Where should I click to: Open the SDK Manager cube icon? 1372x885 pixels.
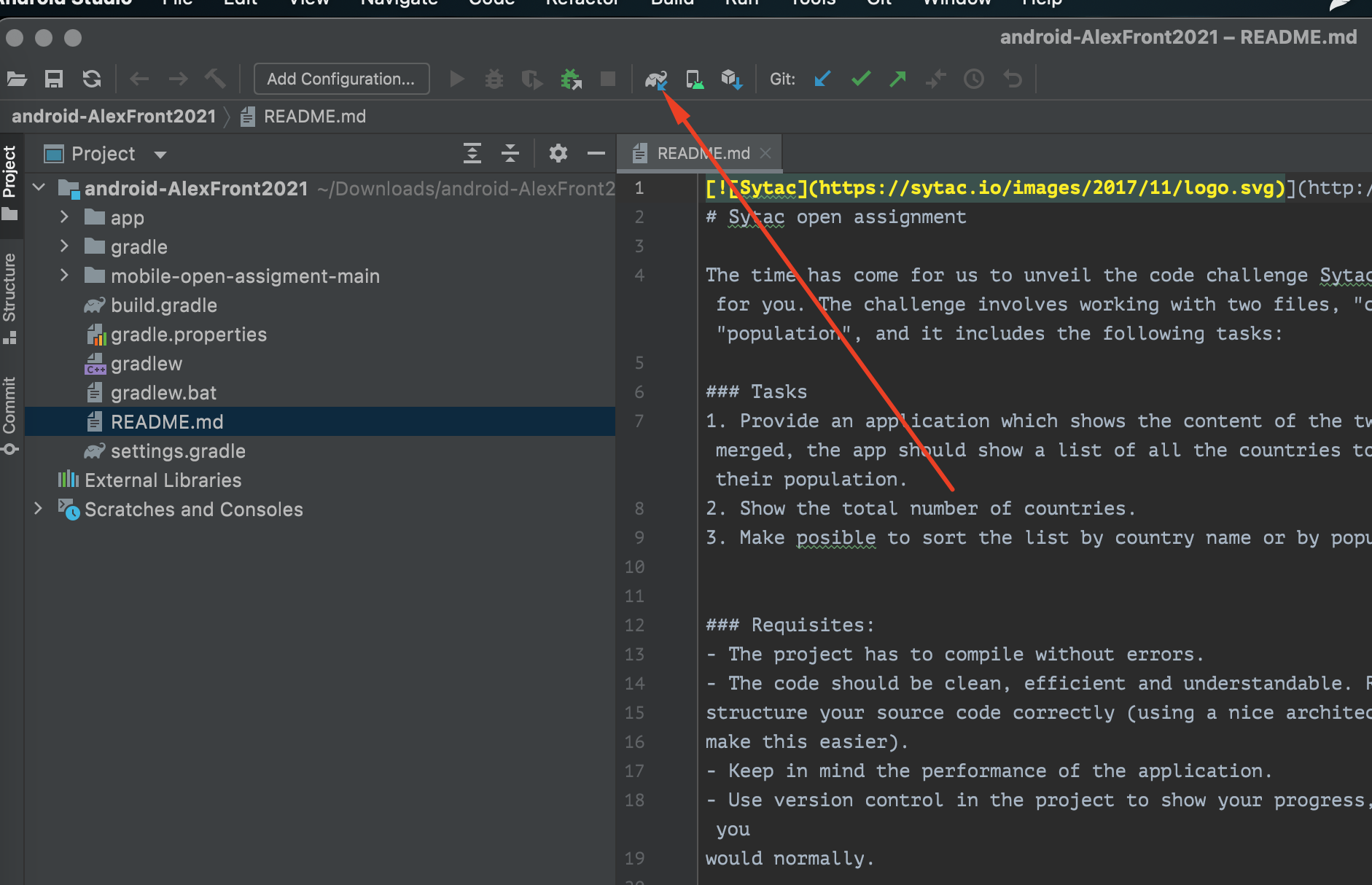pos(733,79)
